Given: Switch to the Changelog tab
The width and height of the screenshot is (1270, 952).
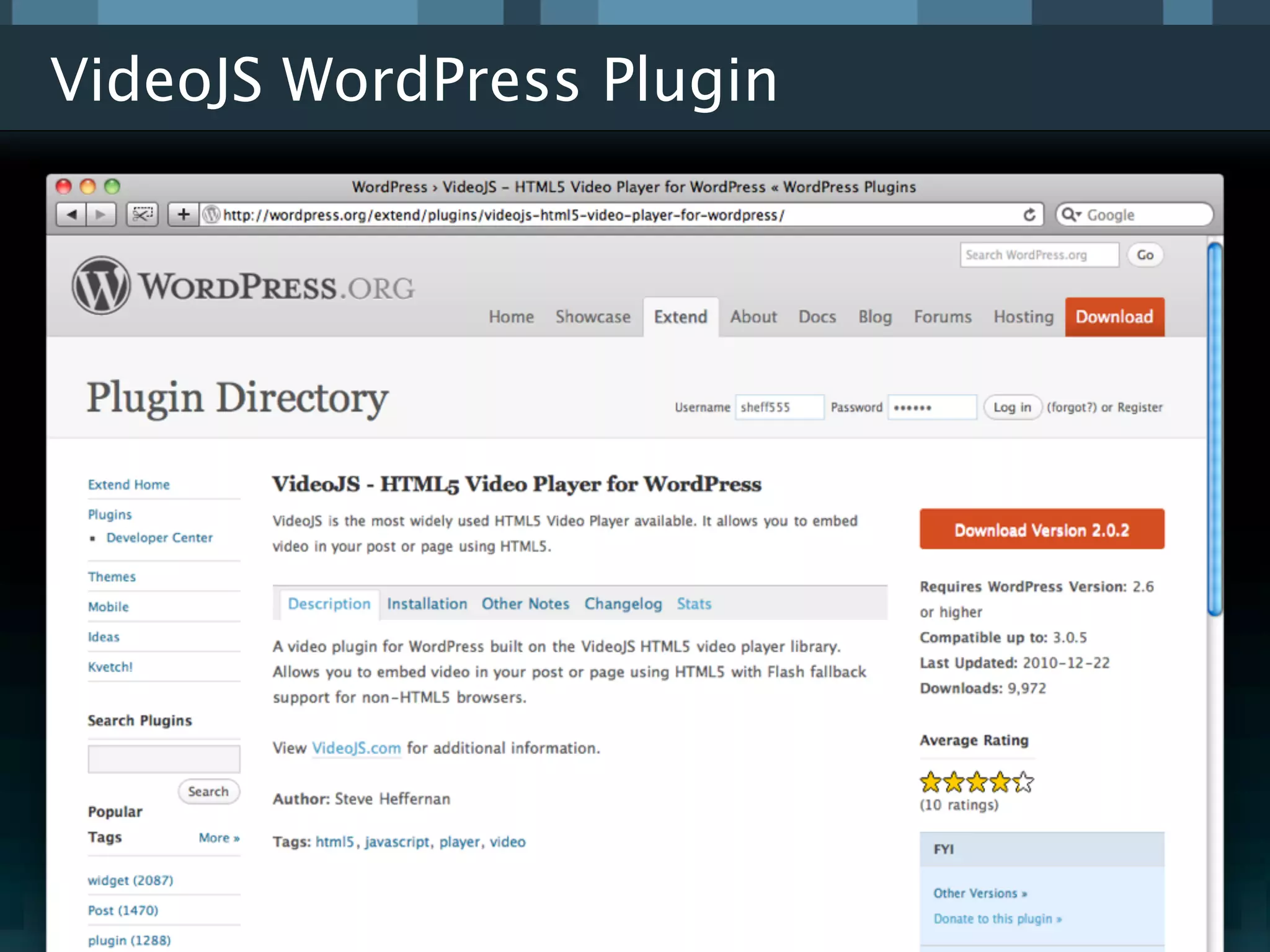Looking at the screenshot, I should point(623,604).
